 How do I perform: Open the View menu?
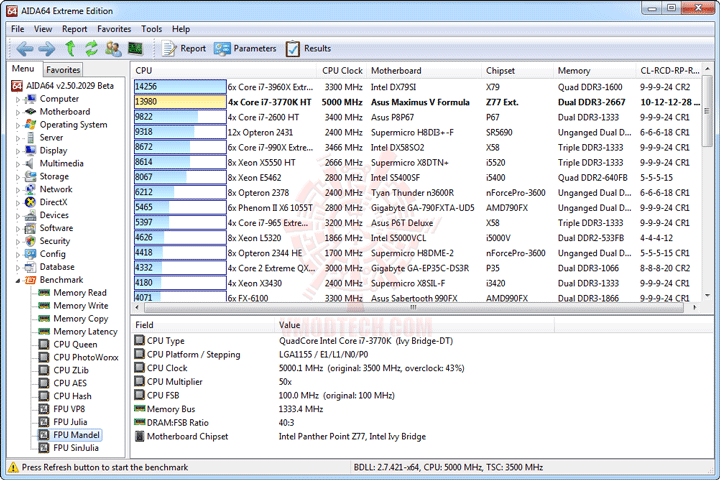(x=43, y=29)
